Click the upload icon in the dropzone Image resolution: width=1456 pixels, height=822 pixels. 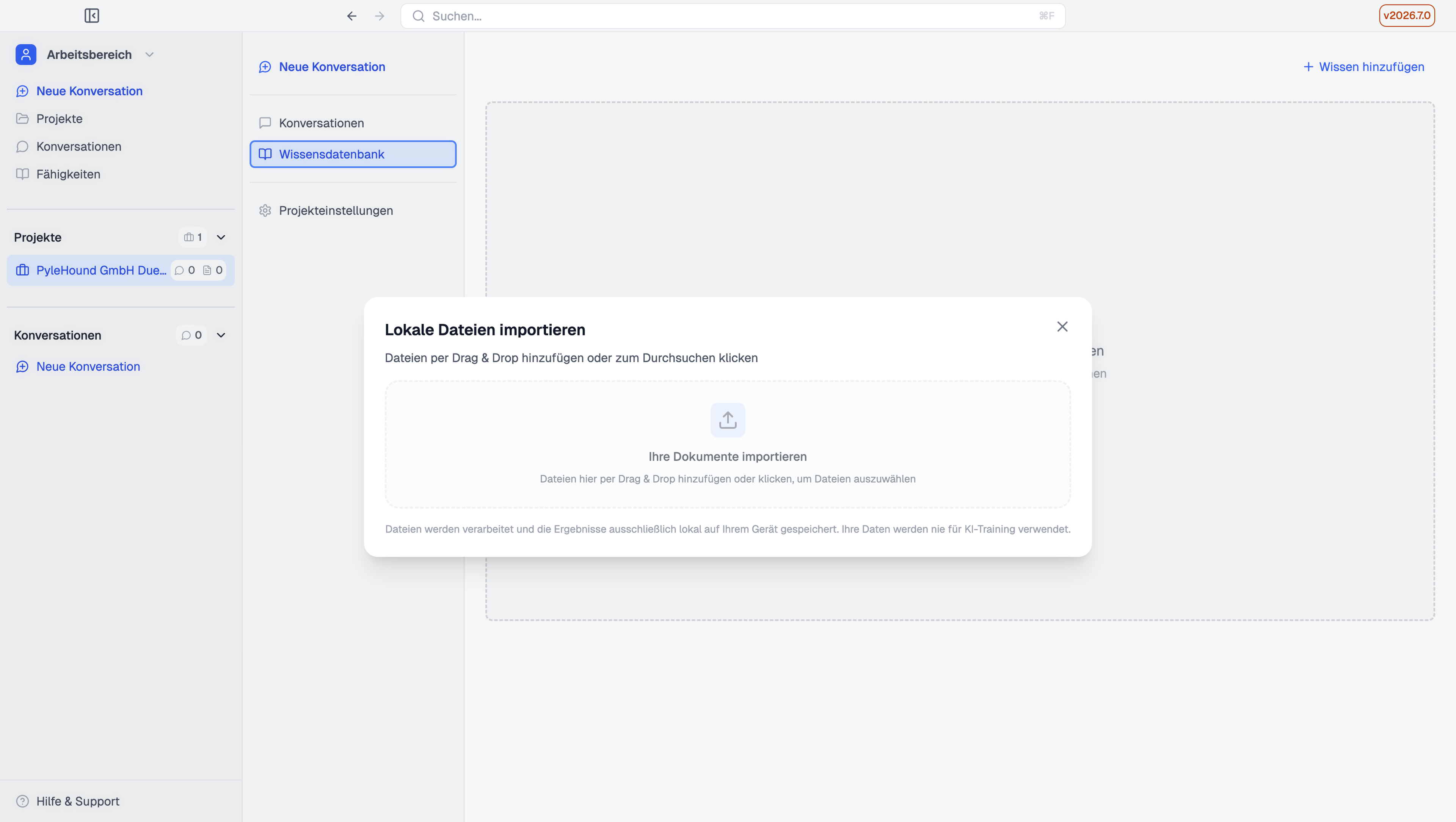(728, 420)
